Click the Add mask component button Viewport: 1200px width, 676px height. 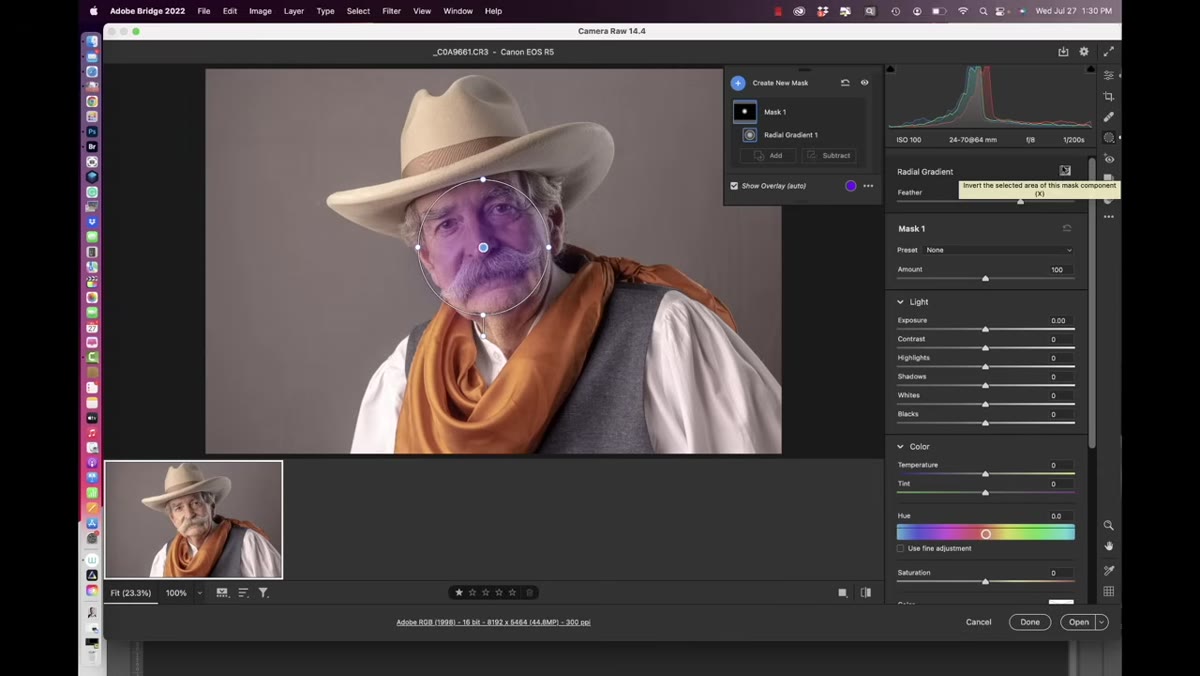point(768,155)
